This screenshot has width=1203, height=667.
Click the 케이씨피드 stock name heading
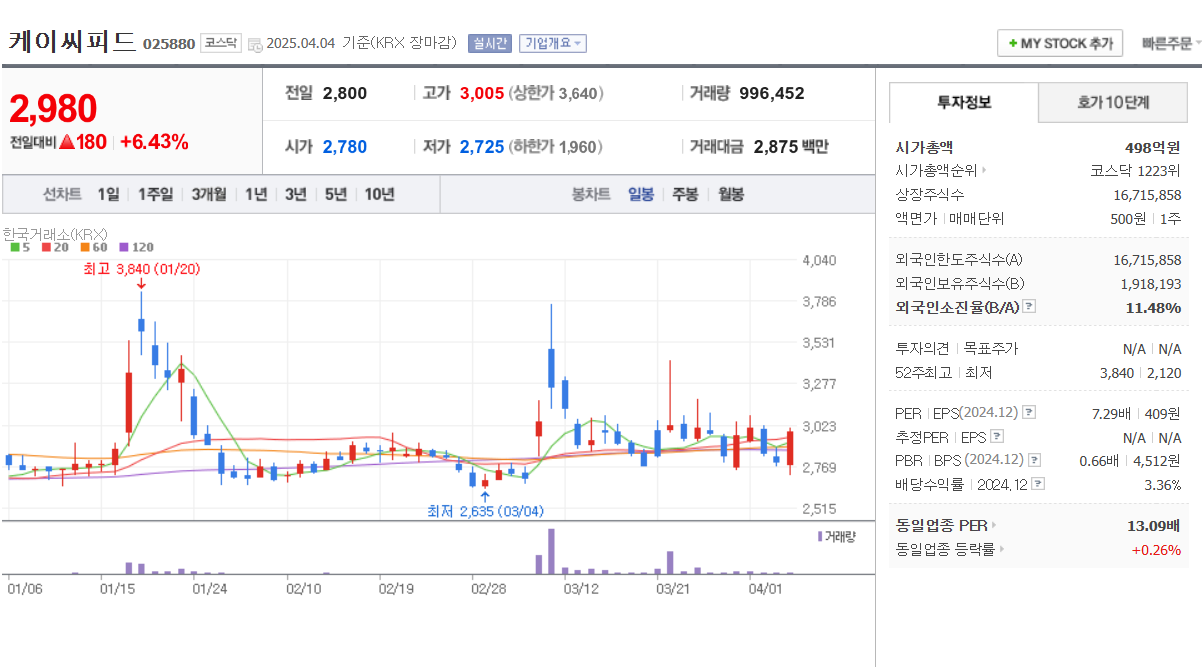point(72,42)
